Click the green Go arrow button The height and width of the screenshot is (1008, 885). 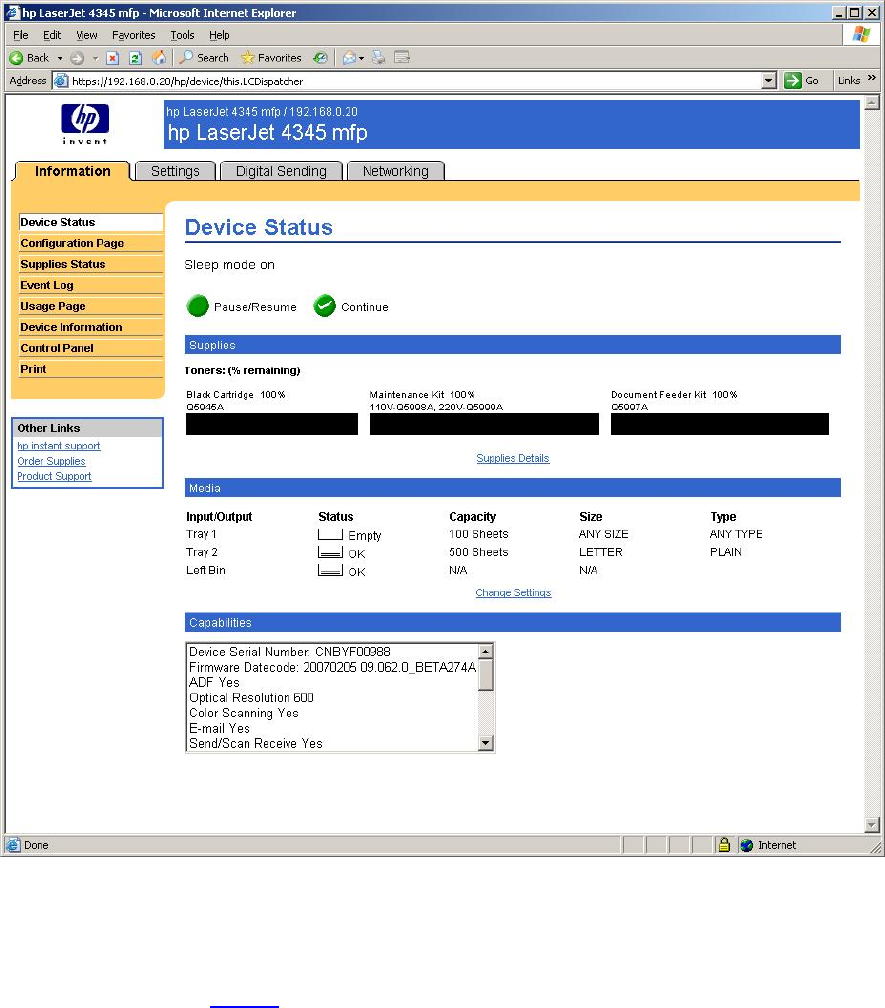(792, 80)
